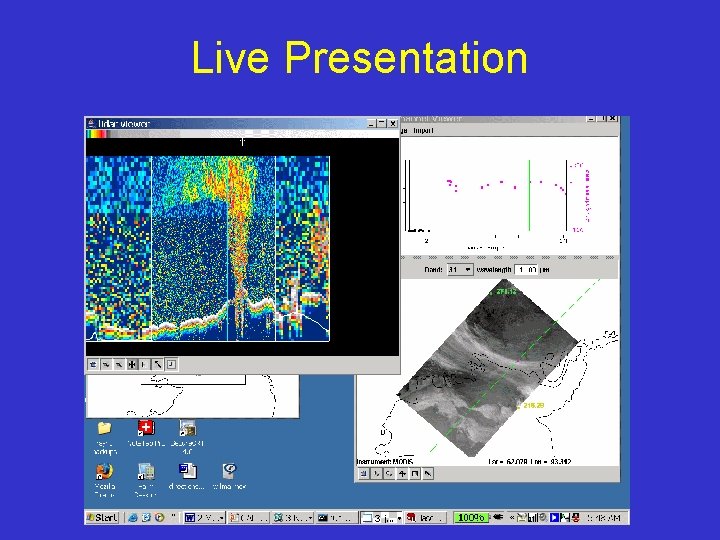
Task: Switch to the command prompt taskbar button
Action: tap(337, 518)
